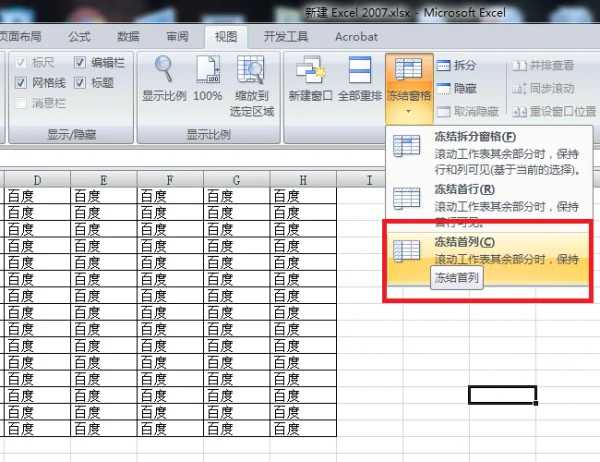This screenshot has height=462, width=600.
Task: Open the Developer tab (开发工具)
Action: click(x=286, y=37)
